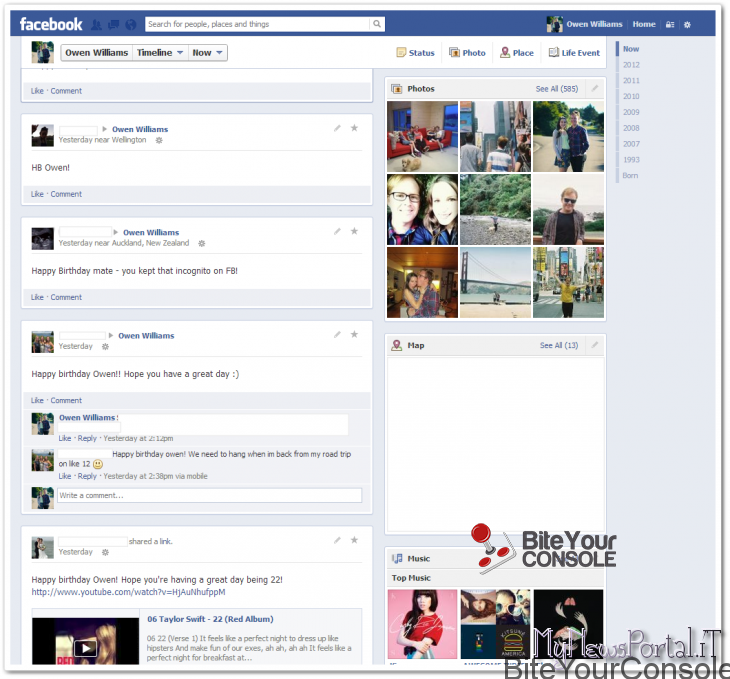Jump to 2012 on the timeline

point(631,65)
